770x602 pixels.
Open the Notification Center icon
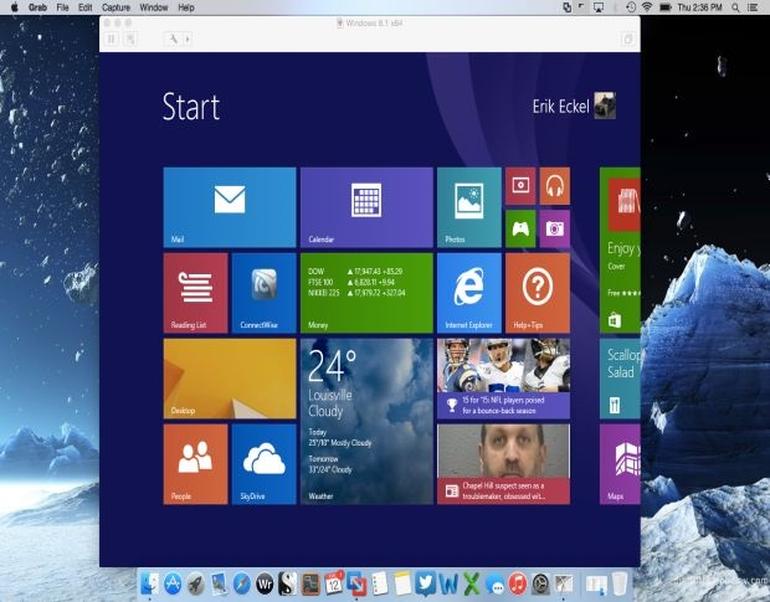(752, 7)
